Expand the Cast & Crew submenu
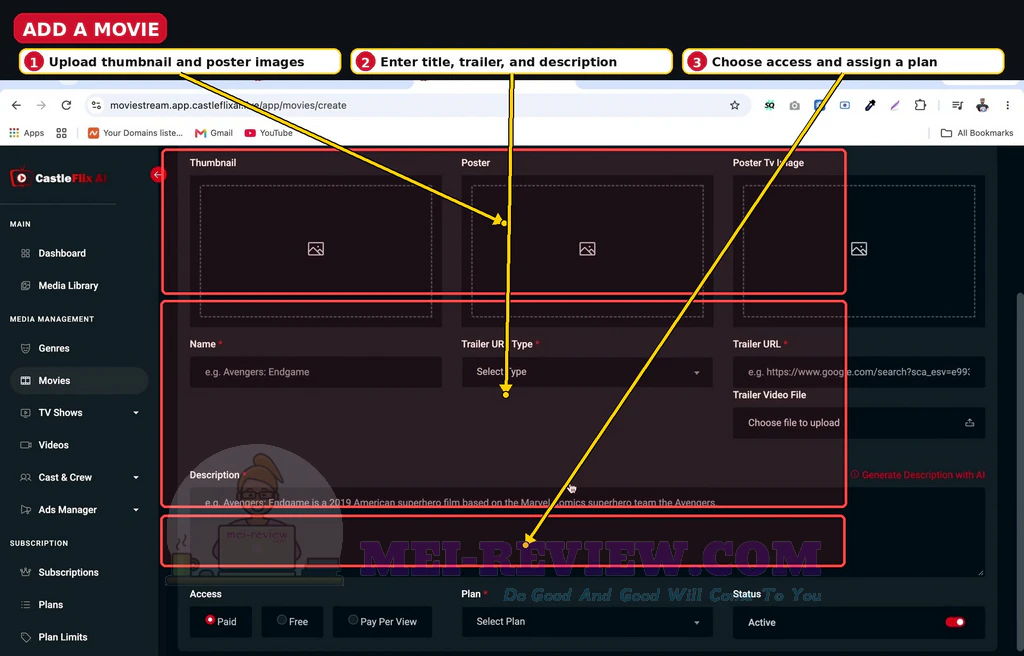The height and width of the screenshot is (656, 1024). pos(136,478)
